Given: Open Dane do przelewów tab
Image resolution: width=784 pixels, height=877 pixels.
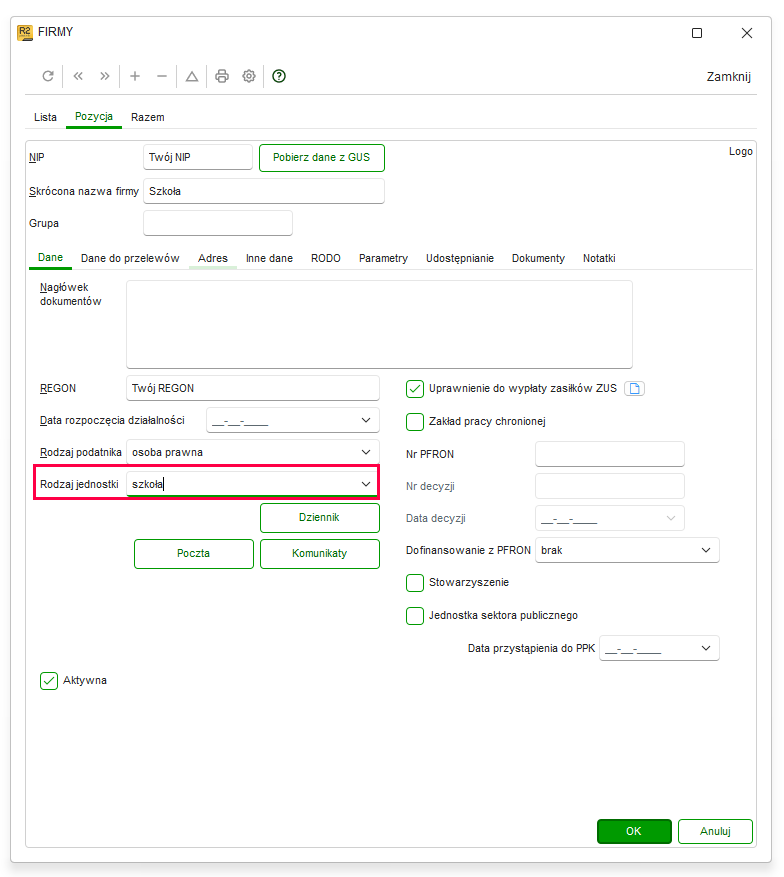Looking at the screenshot, I should 130,258.
